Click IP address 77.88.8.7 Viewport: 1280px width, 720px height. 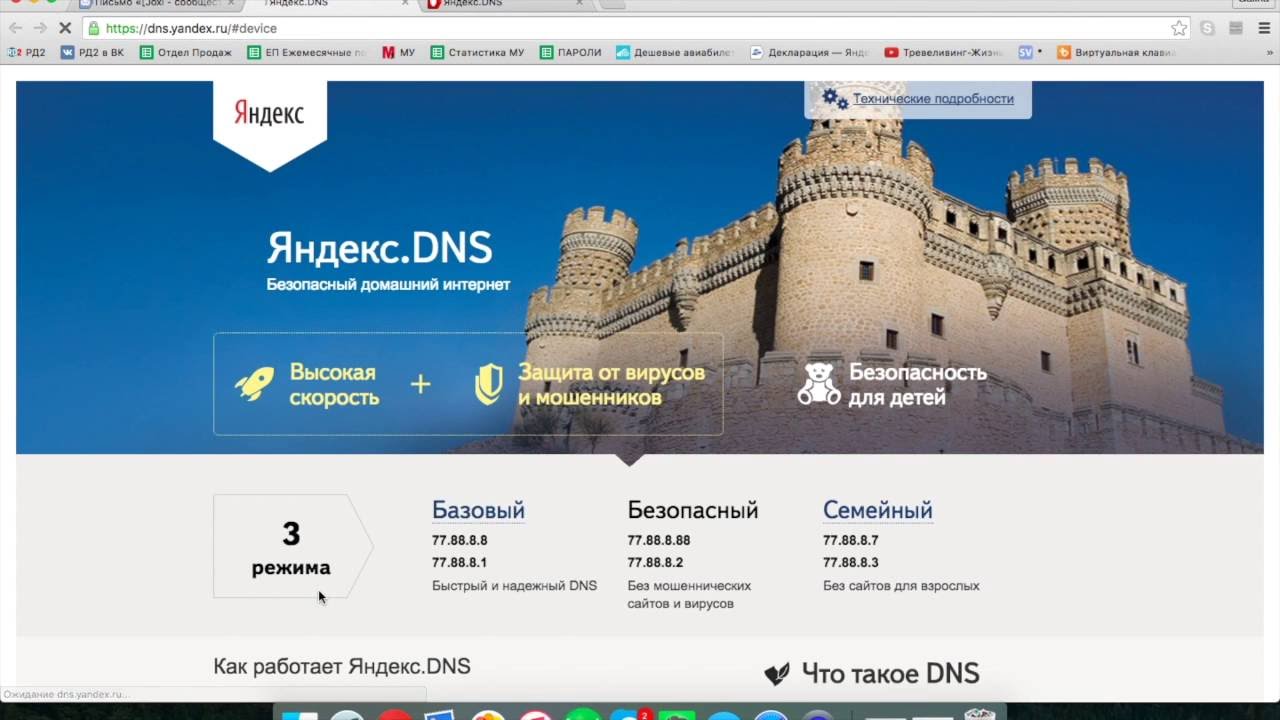[850, 540]
